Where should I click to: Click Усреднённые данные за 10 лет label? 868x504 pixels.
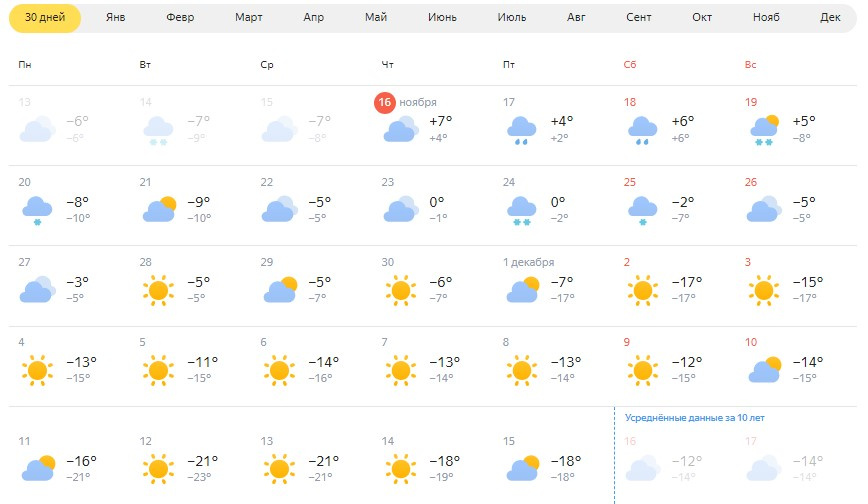click(695, 418)
